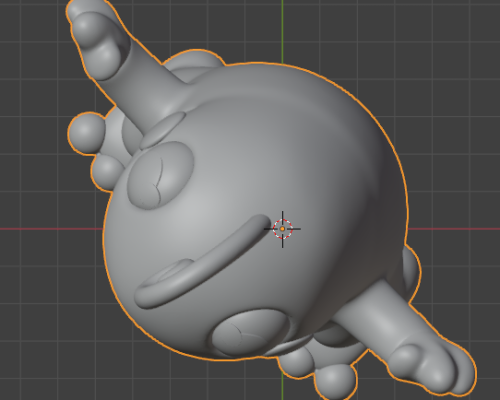Click the upper oval eye of the character

tap(161, 175)
